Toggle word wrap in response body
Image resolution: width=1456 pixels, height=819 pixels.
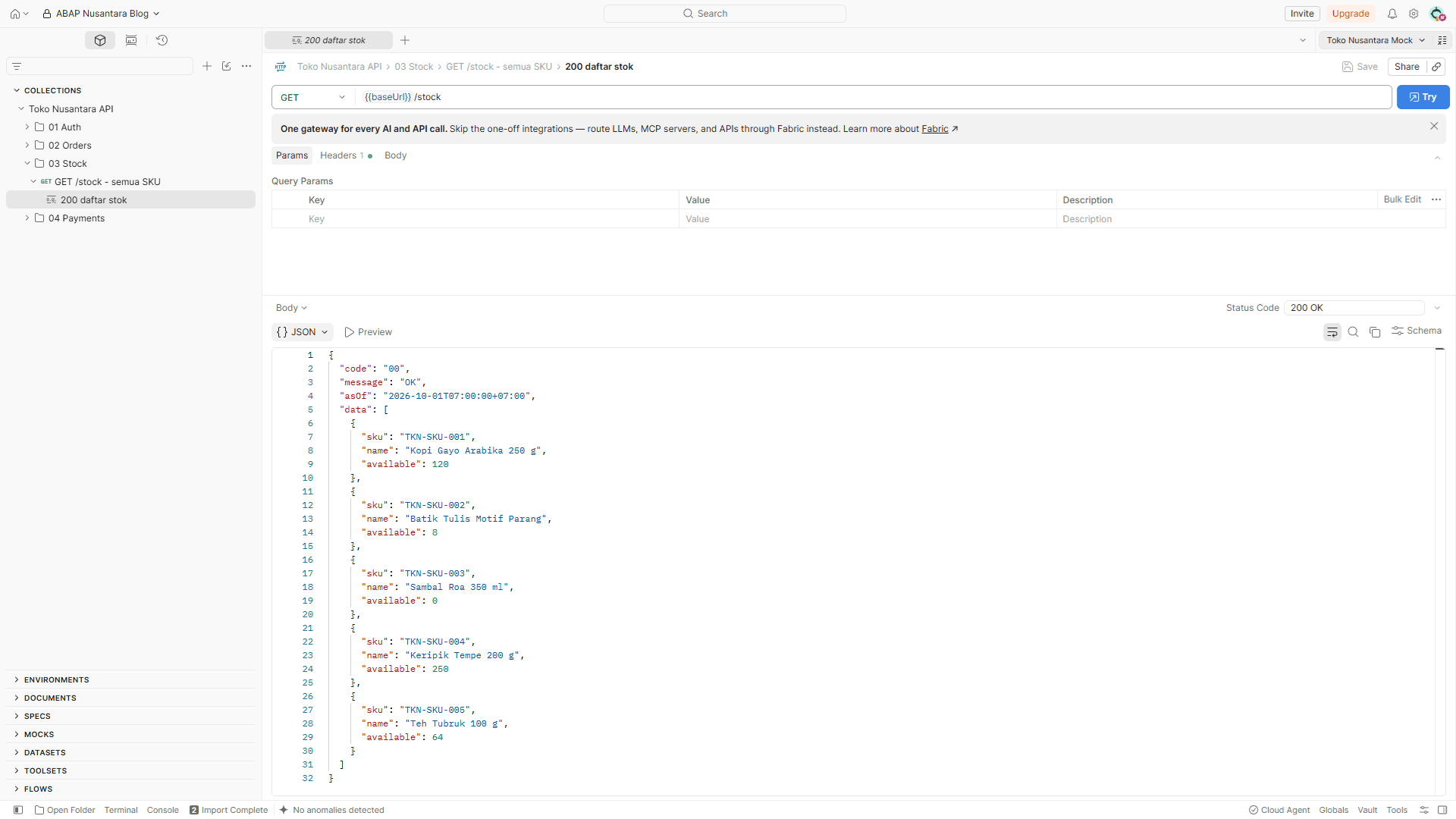click(1332, 332)
